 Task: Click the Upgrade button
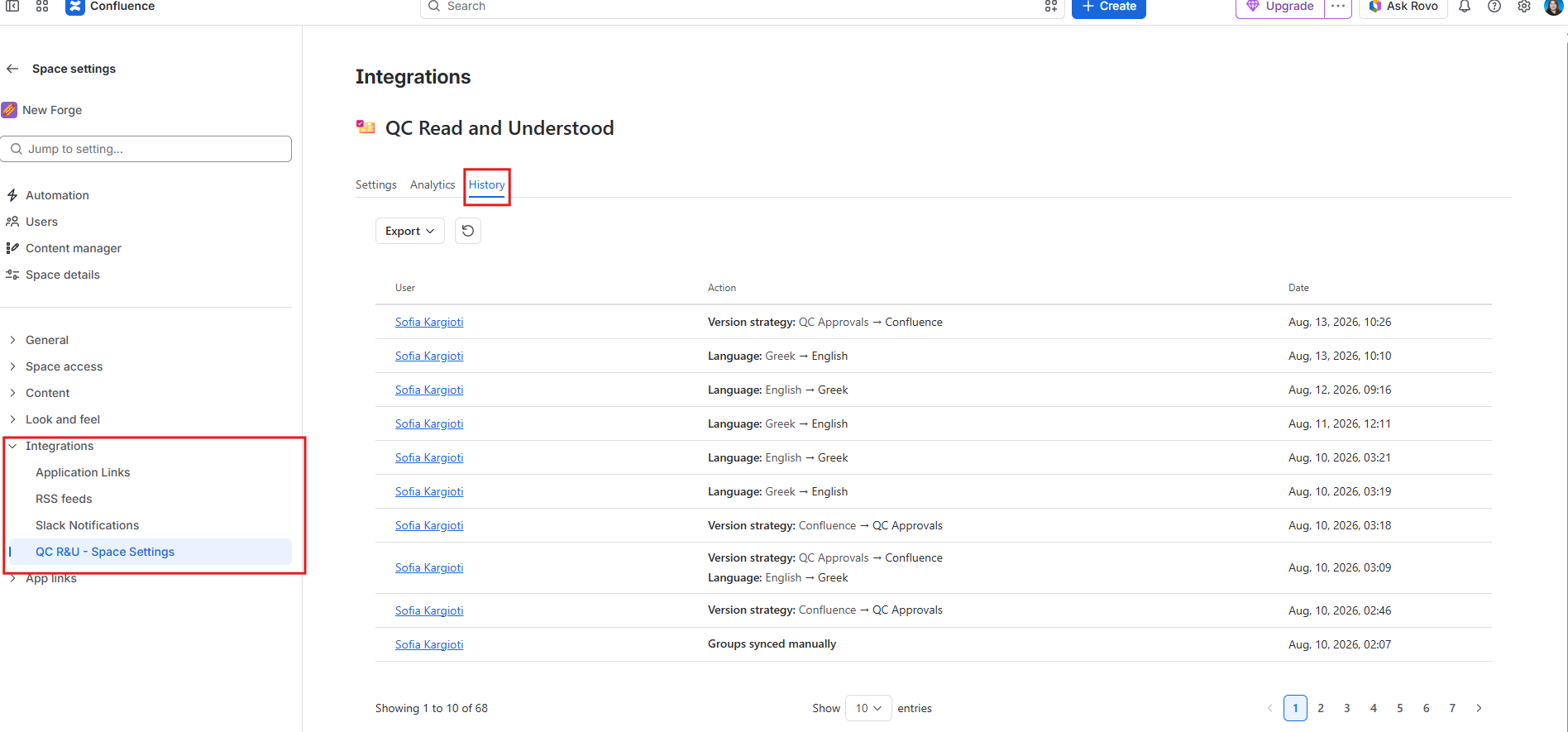click(1280, 7)
